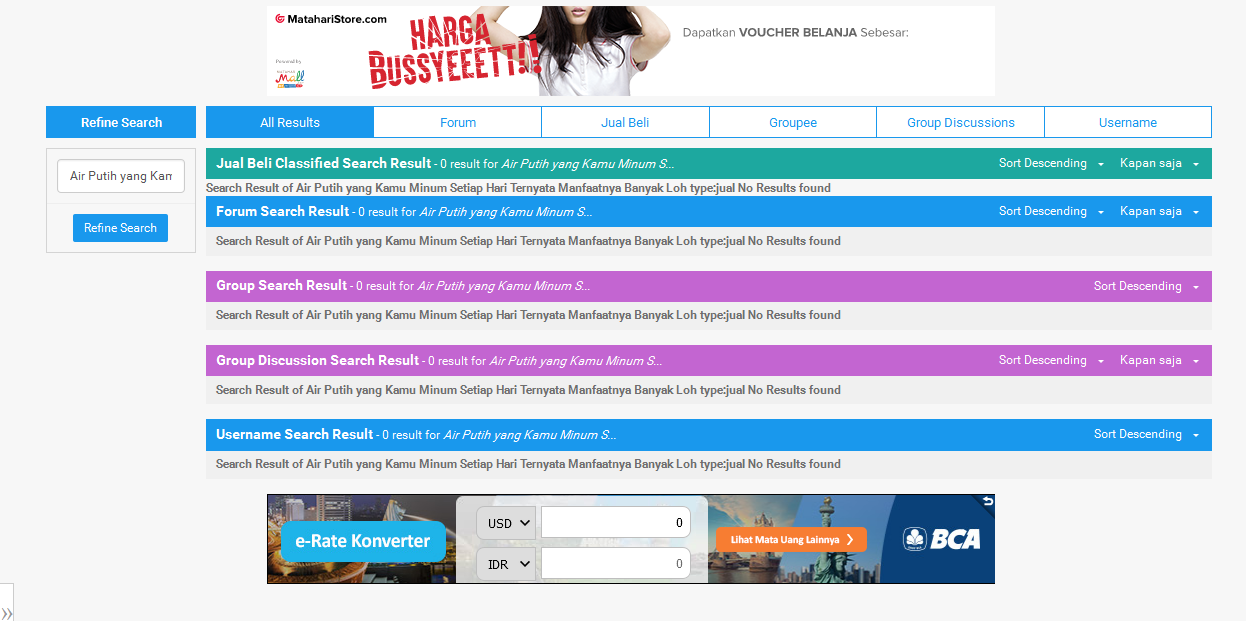Open Kapan saja in Forum Search Result
Viewport: 1246px width, 621px height.
pyautogui.click(x=1159, y=211)
